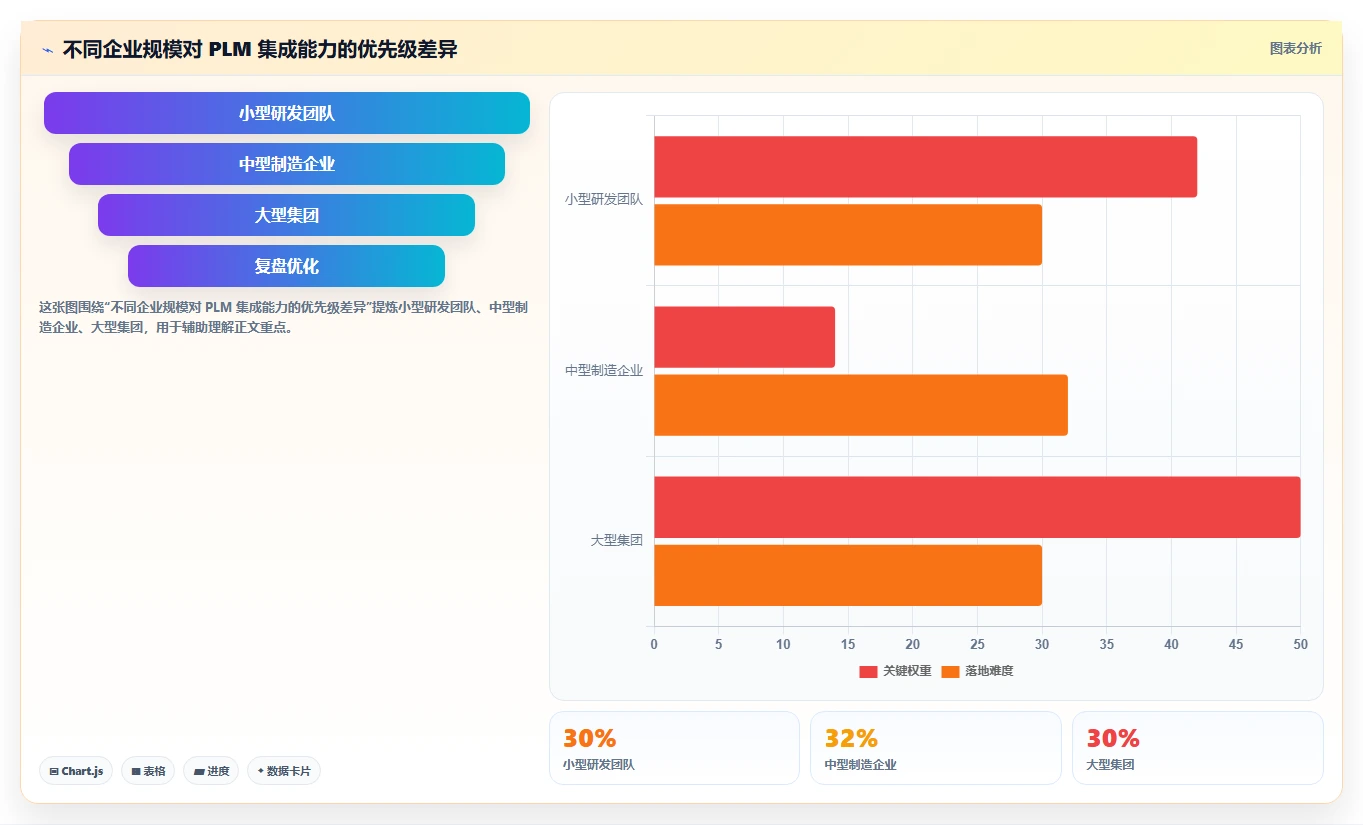Click the x-axis tick label 40
The width and height of the screenshot is (1363, 825).
(x=1171, y=645)
